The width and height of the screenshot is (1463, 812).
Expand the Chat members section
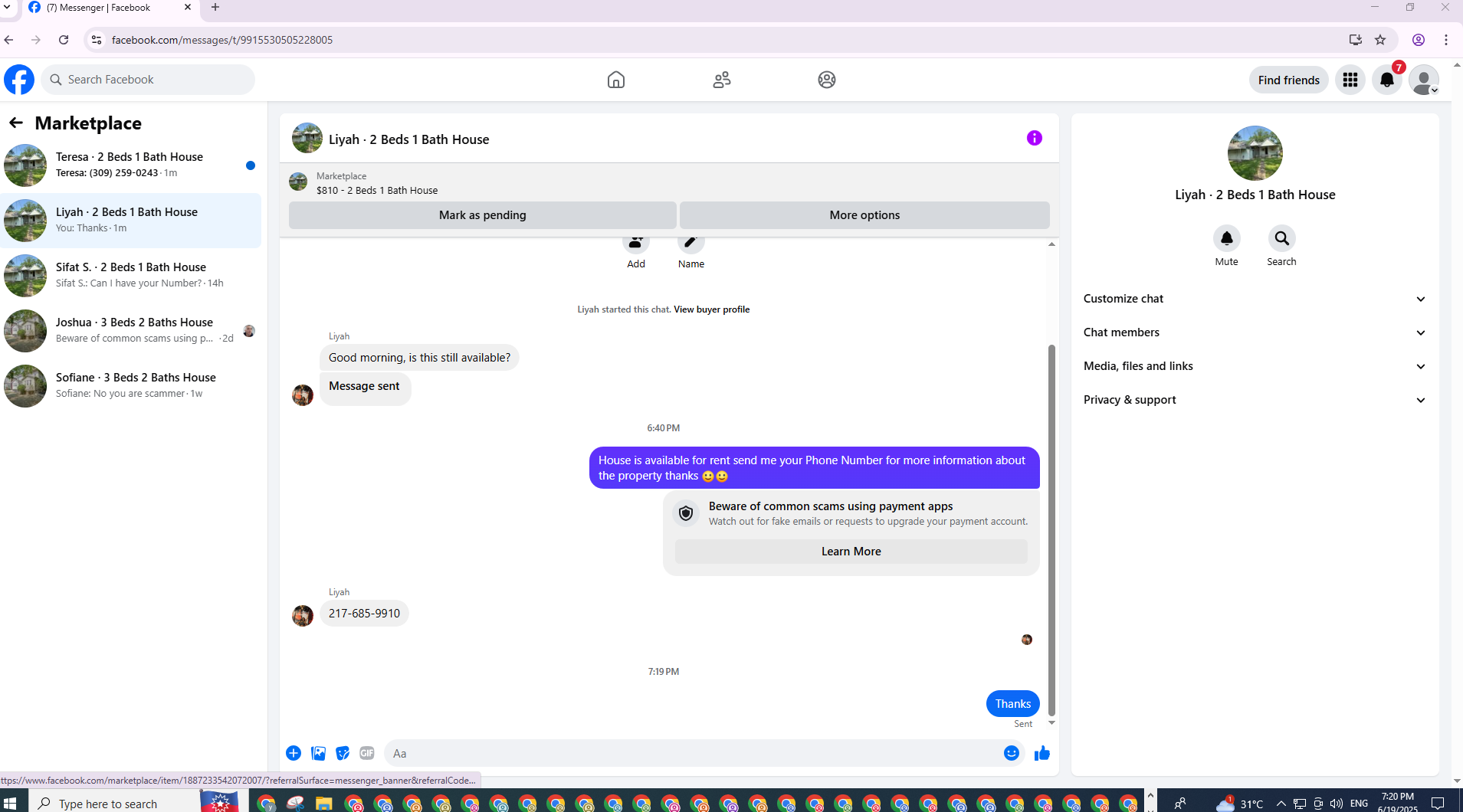1255,332
